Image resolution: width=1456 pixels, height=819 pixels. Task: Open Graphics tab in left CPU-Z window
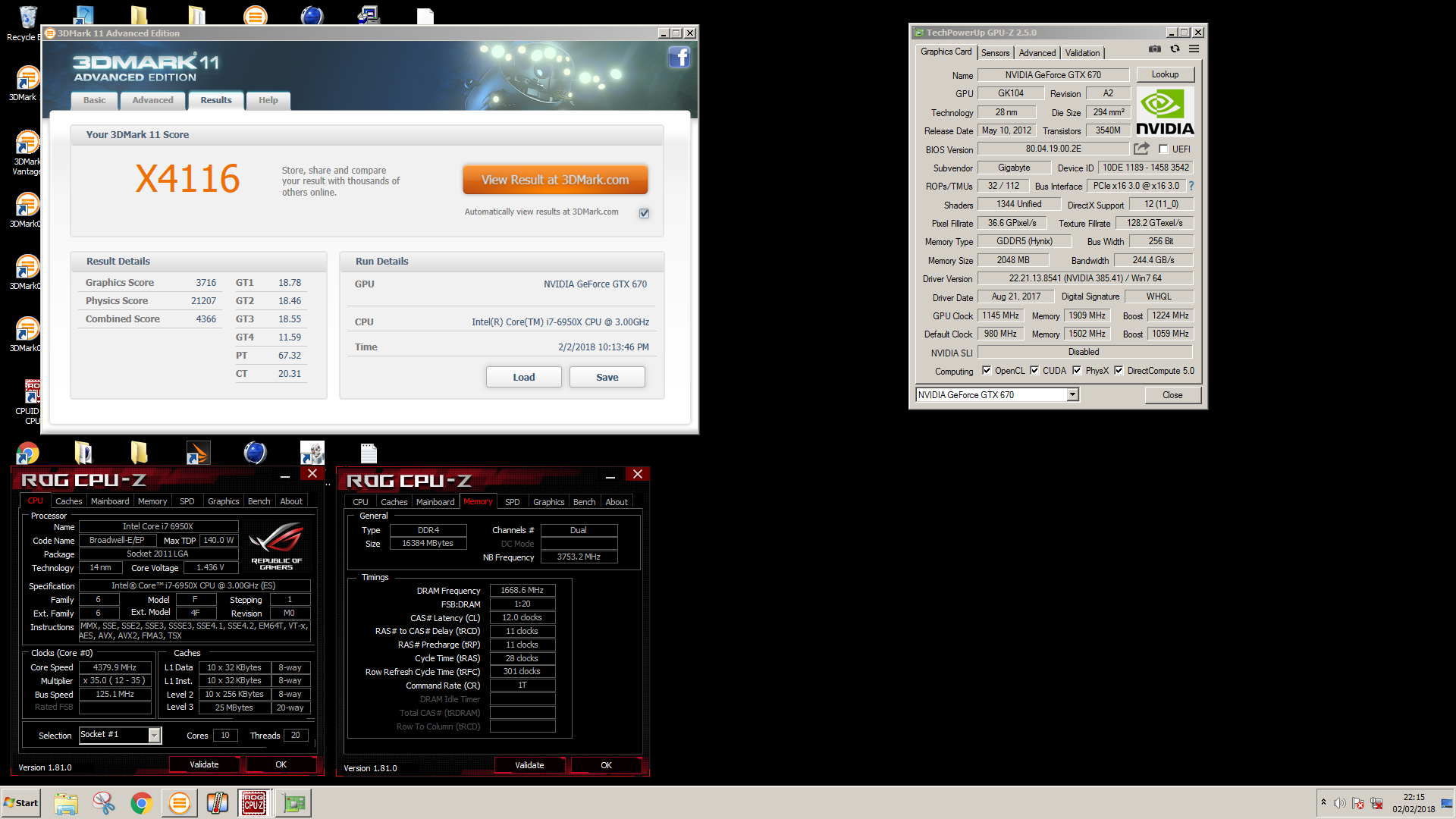point(224,501)
